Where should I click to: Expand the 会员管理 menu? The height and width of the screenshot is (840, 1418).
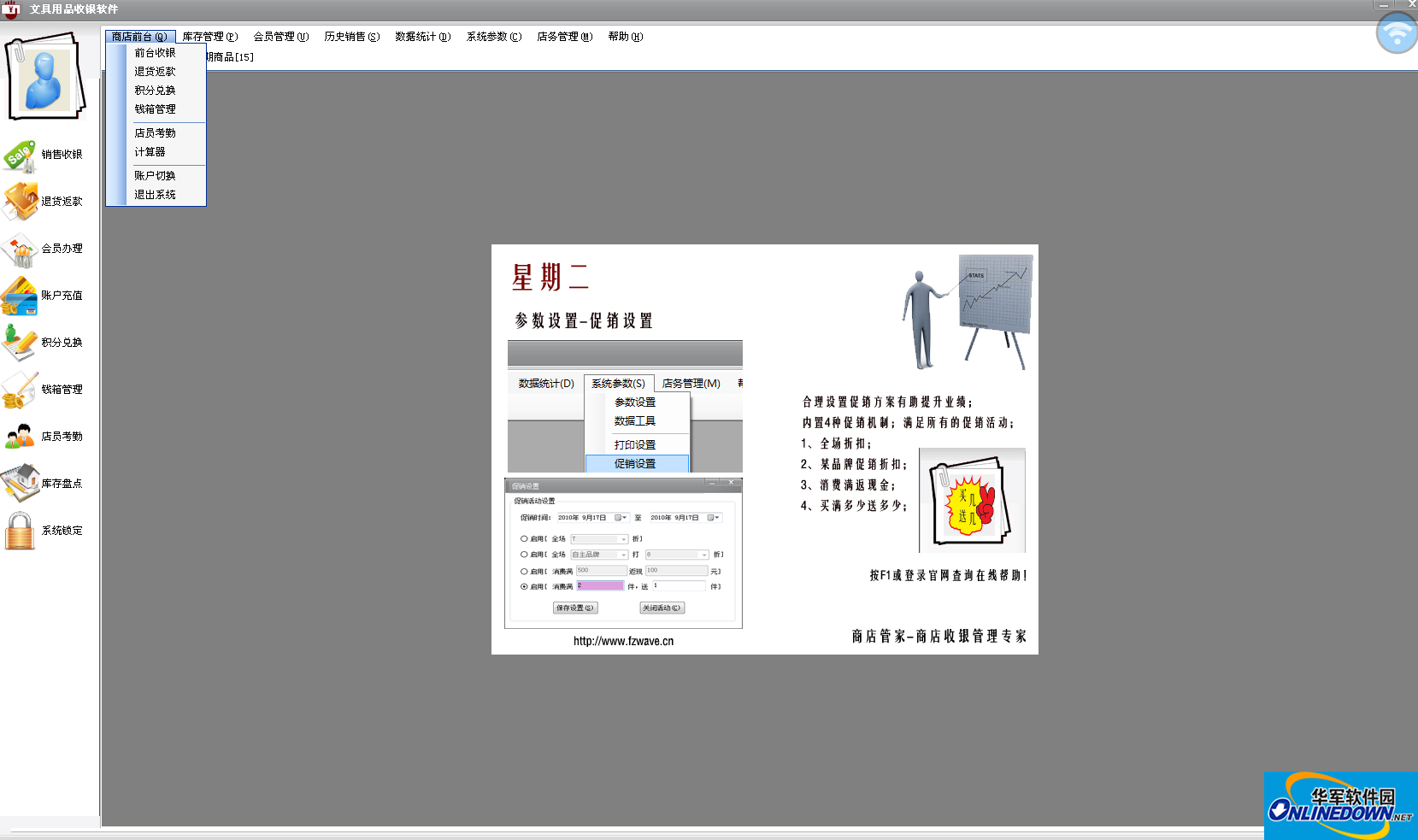(280, 37)
